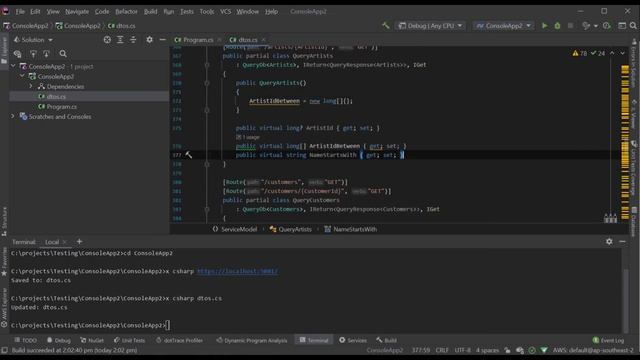Collapse the ConsoleApp2 solution node
Image resolution: width=640 pixels, height=360 pixels.
(x=13, y=66)
